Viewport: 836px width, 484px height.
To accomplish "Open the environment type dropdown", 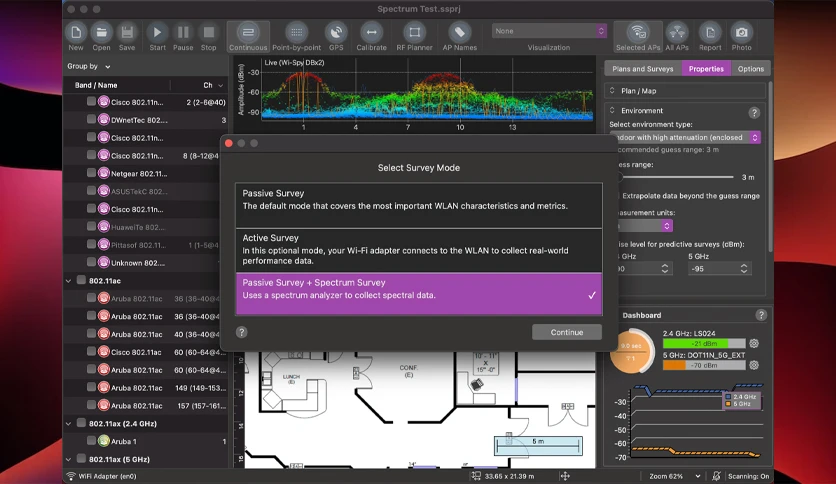I will (x=685, y=138).
